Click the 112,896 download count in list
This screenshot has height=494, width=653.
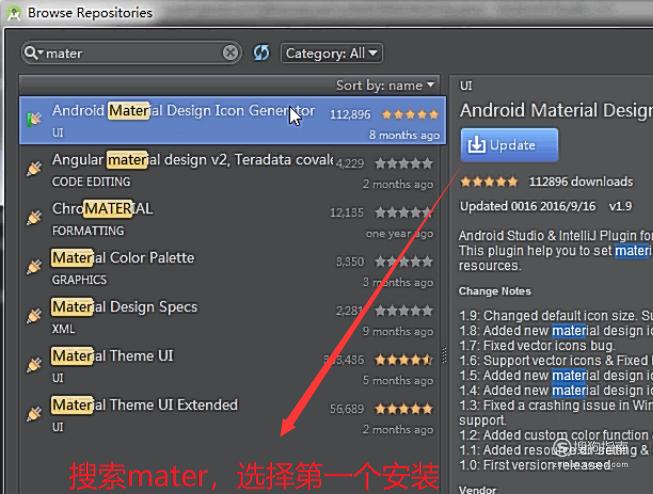(350, 115)
